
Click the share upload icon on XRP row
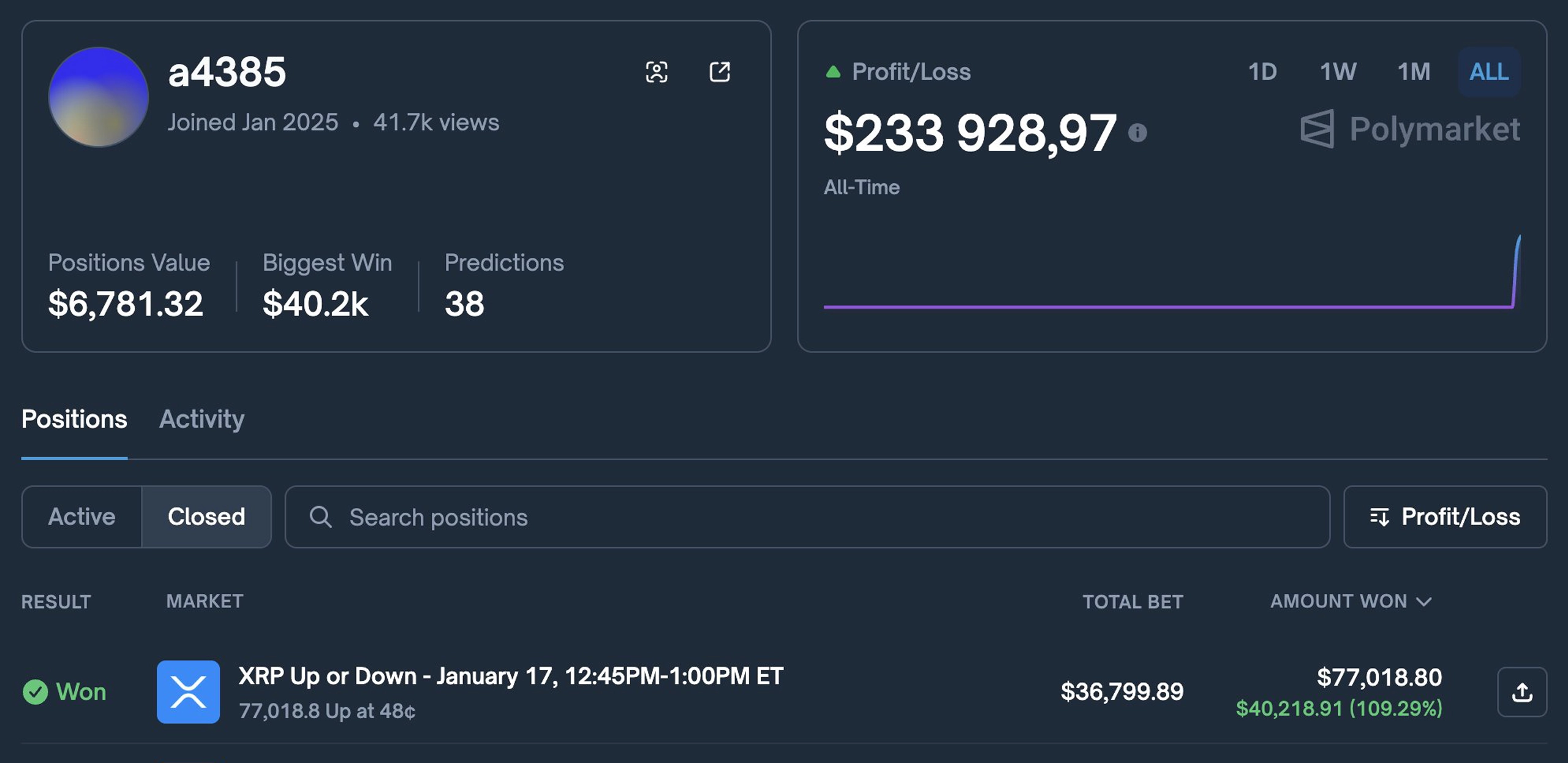coord(1521,692)
